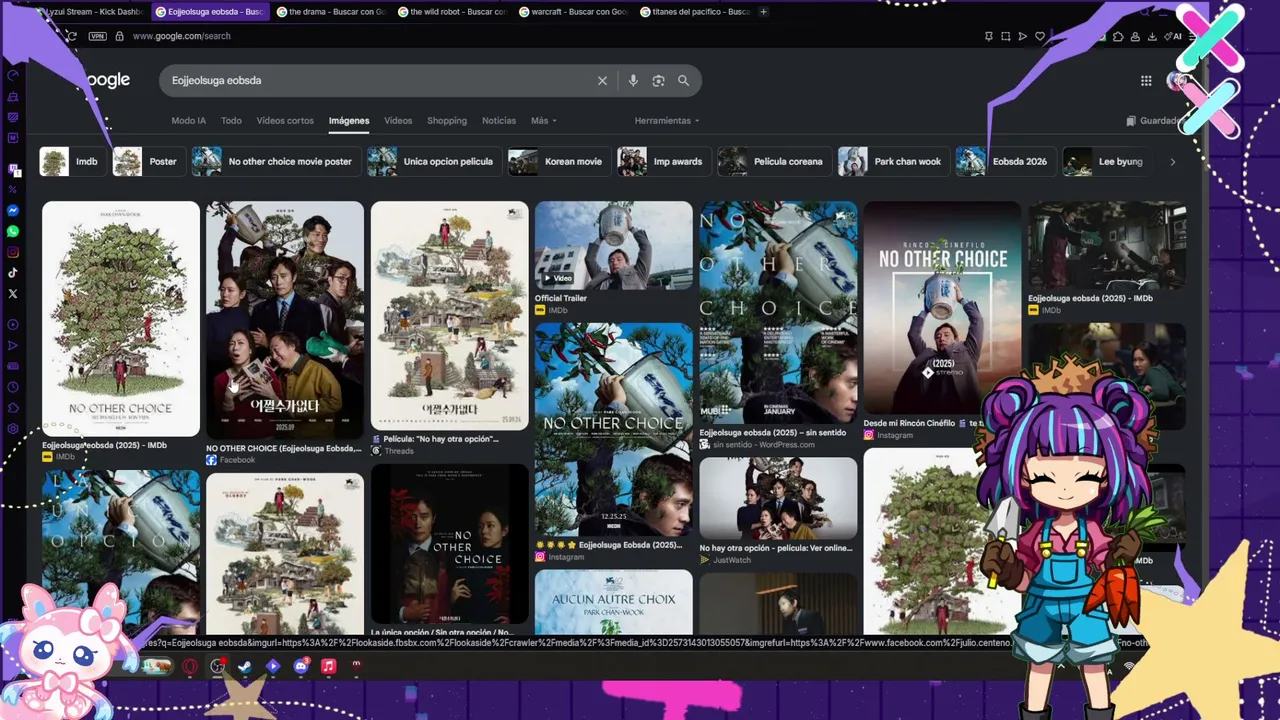Clear the search box with the X icon
Viewport: 1280px width, 720px height.
602,81
